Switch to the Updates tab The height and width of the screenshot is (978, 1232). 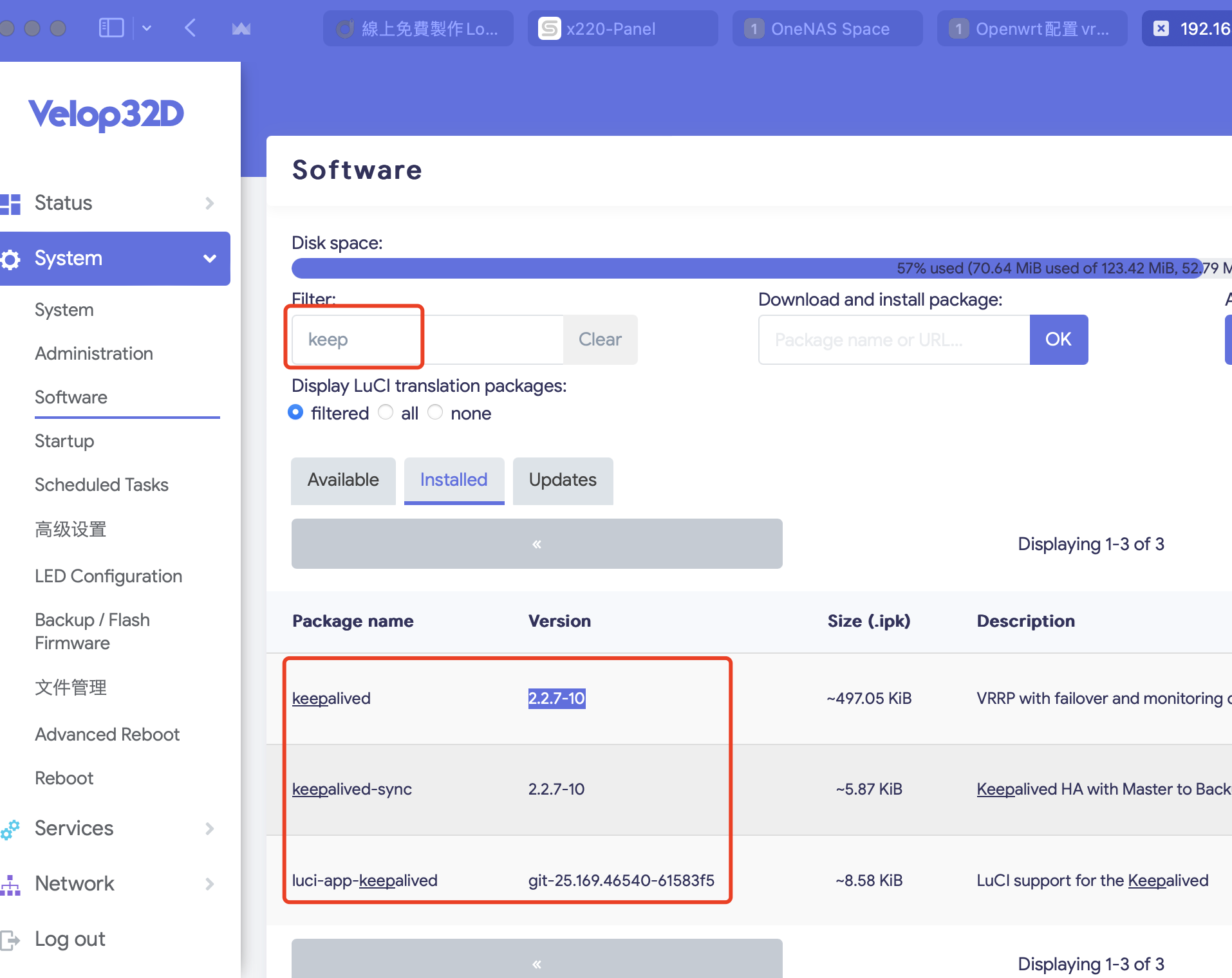pos(563,481)
